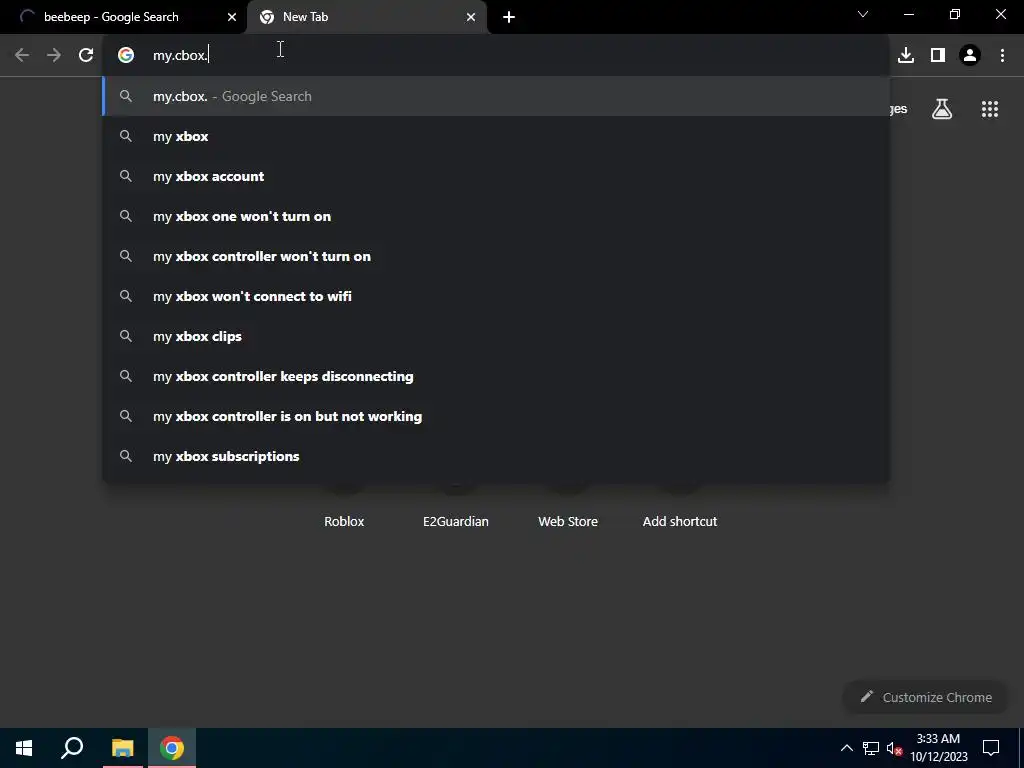This screenshot has height=768, width=1024.
Task: Select 'my xbox controller is on but not working'
Action: pyautogui.click(x=496, y=416)
